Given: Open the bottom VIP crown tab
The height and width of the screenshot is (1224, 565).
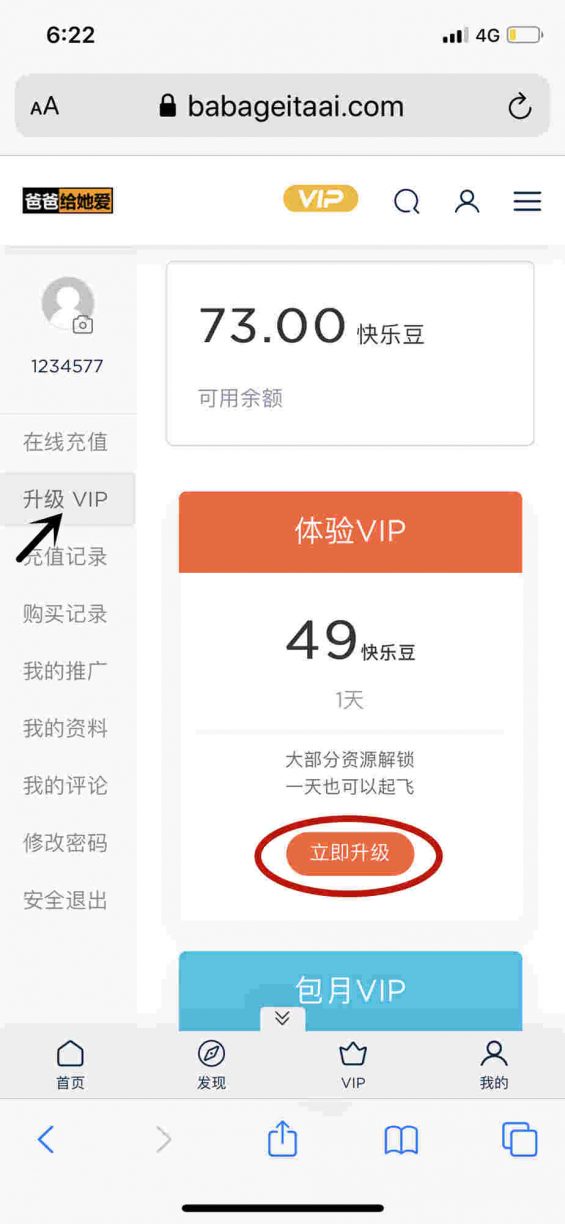Looking at the screenshot, I should click(x=353, y=1064).
